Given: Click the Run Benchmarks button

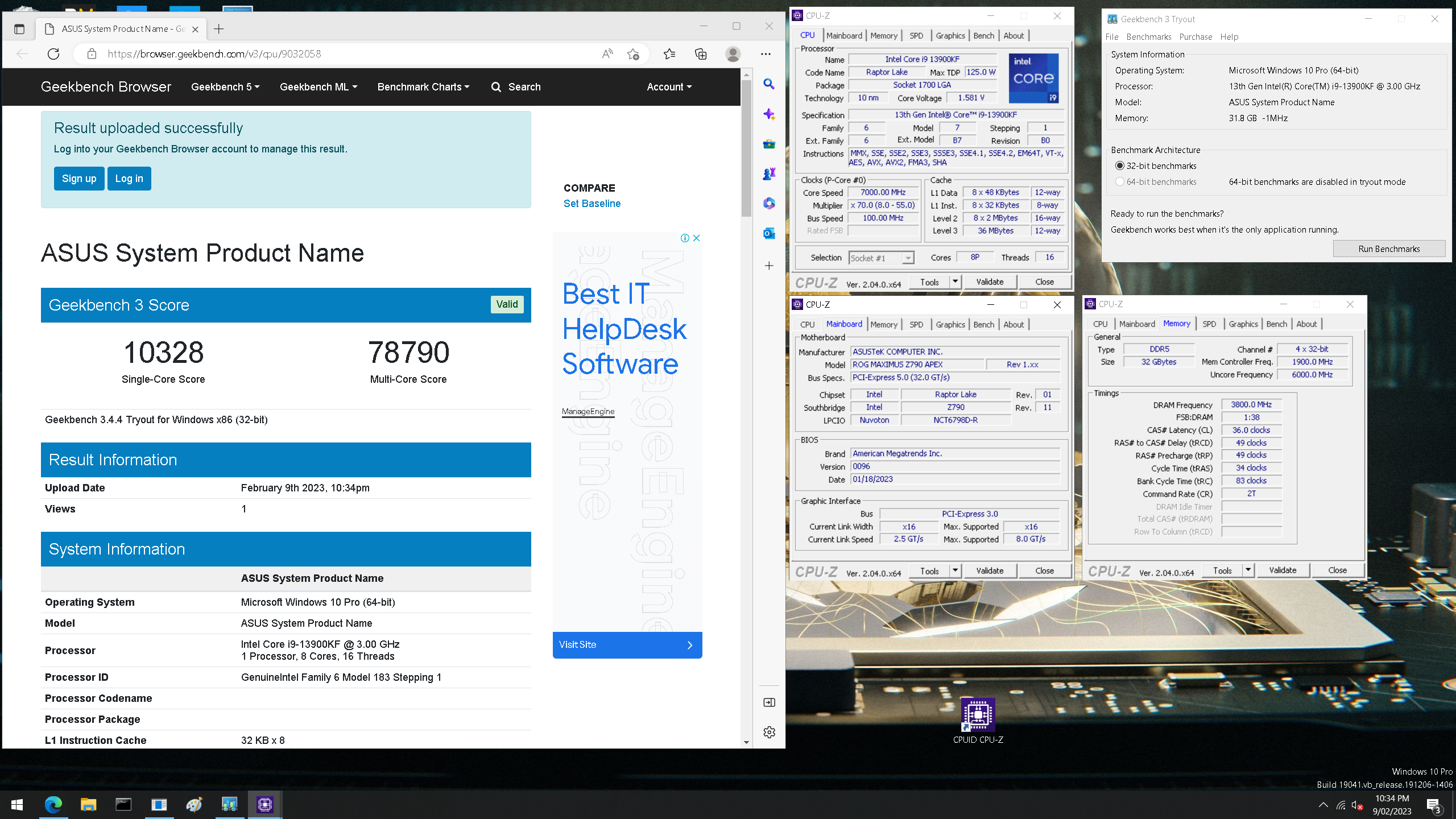Looking at the screenshot, I should pyautogui.click(x=1389, y=249).
